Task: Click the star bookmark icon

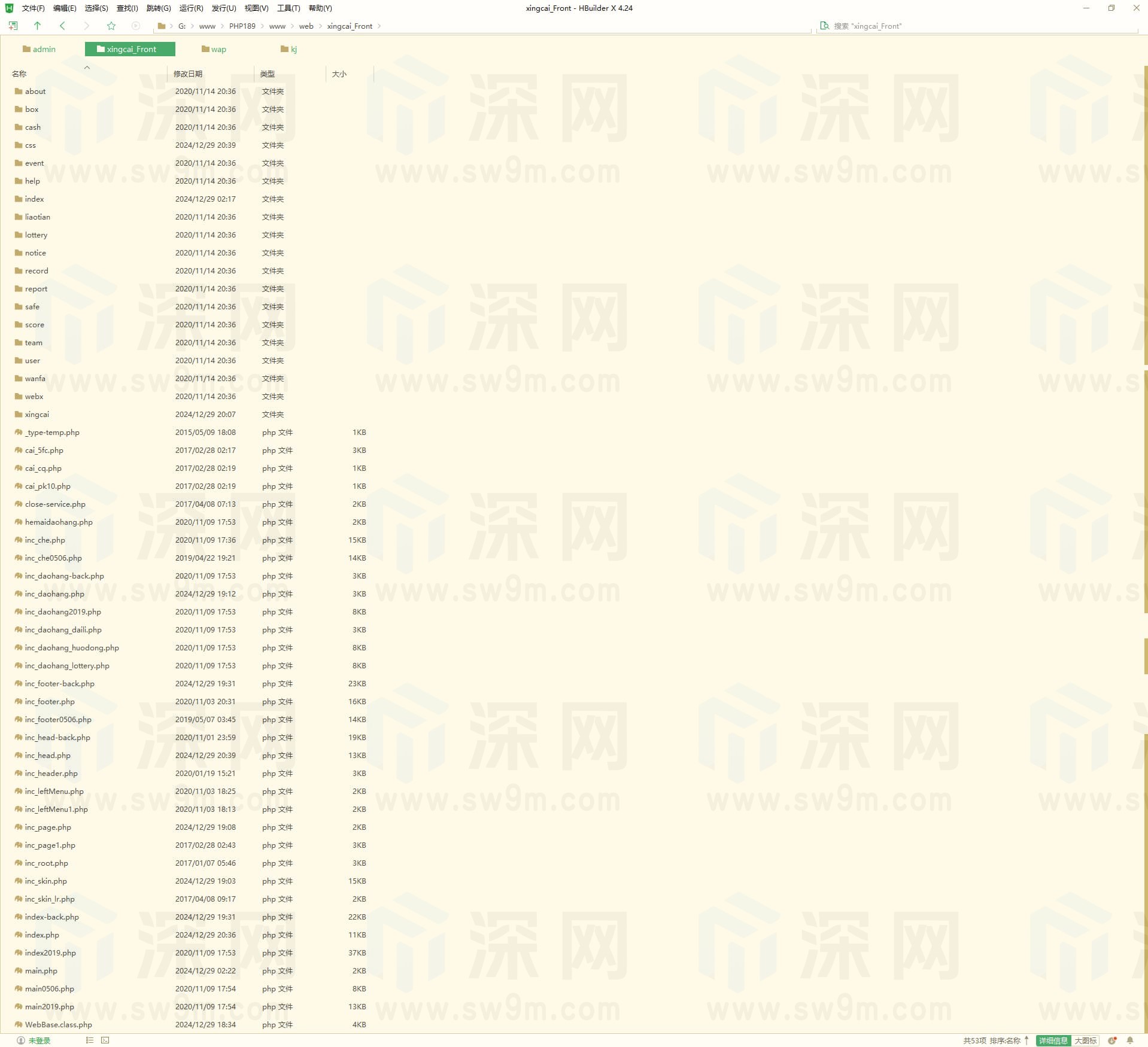Action: coord(111,26)
